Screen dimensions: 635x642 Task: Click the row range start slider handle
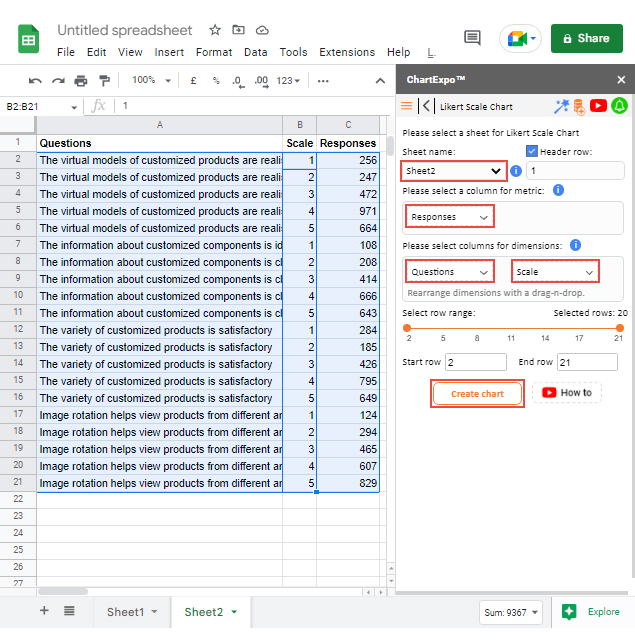tap(407, 328)
